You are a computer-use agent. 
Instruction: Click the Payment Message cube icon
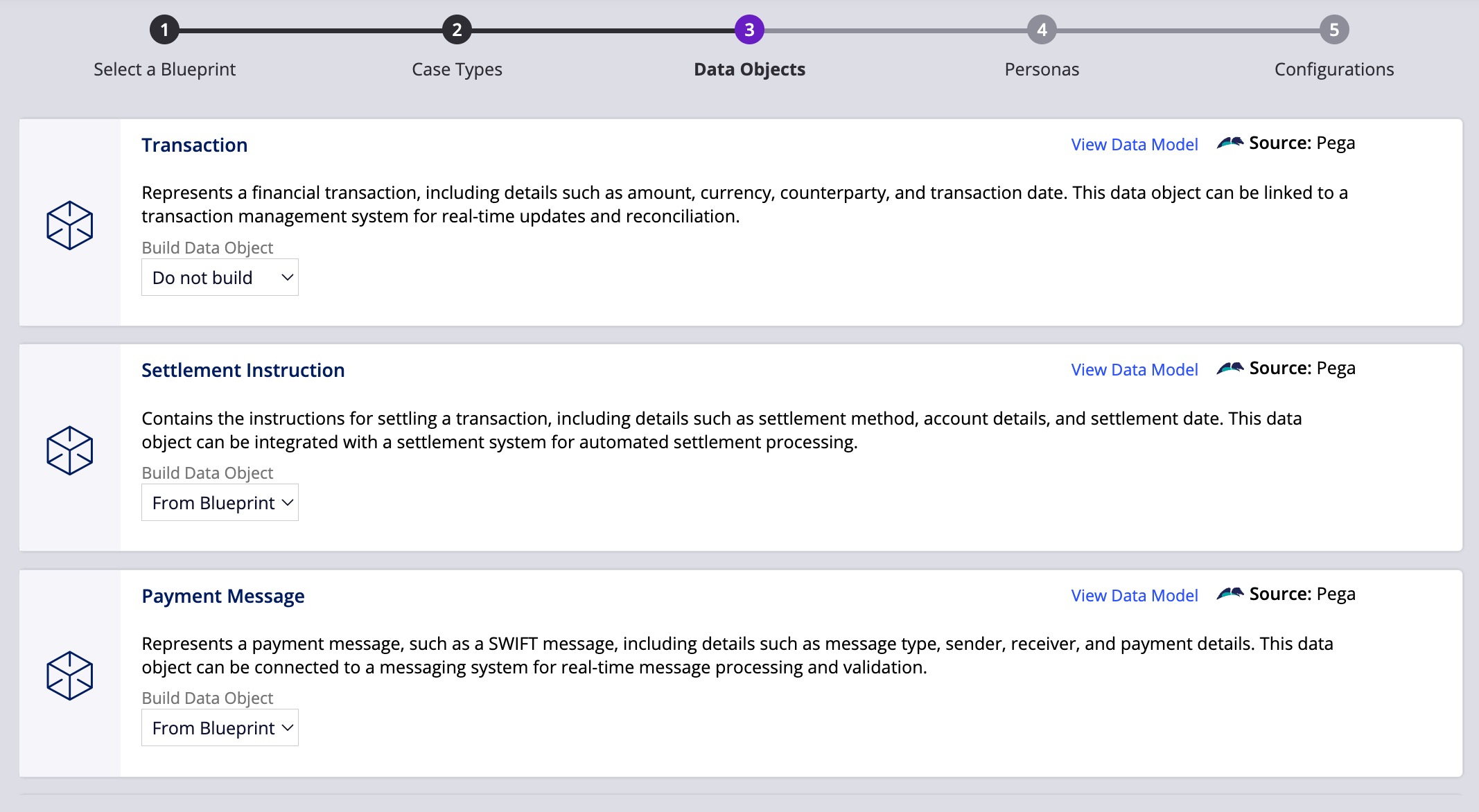[69, 676]
